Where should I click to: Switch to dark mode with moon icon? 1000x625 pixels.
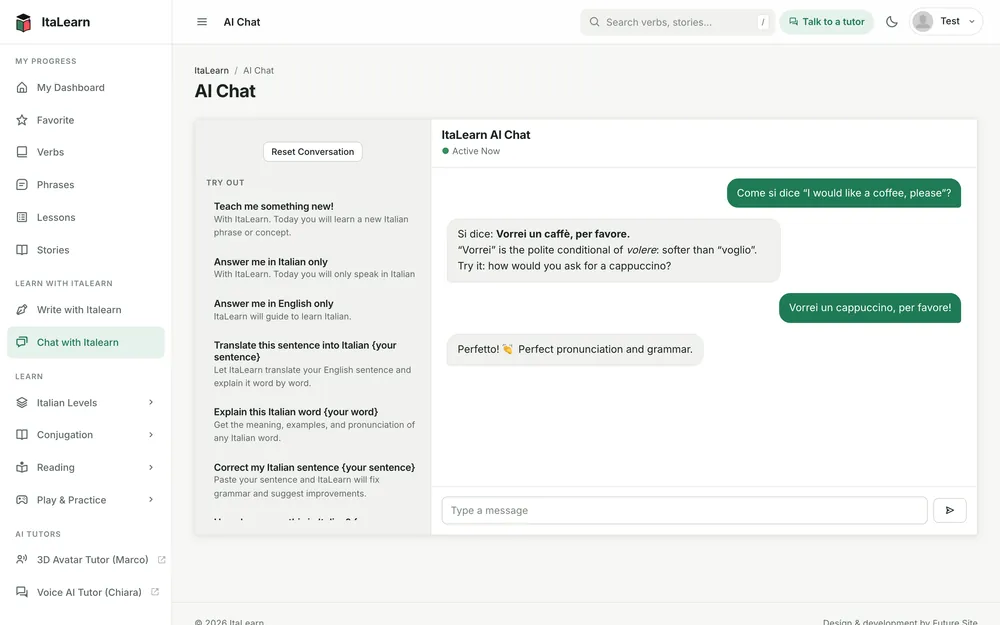tap(892, 22)
